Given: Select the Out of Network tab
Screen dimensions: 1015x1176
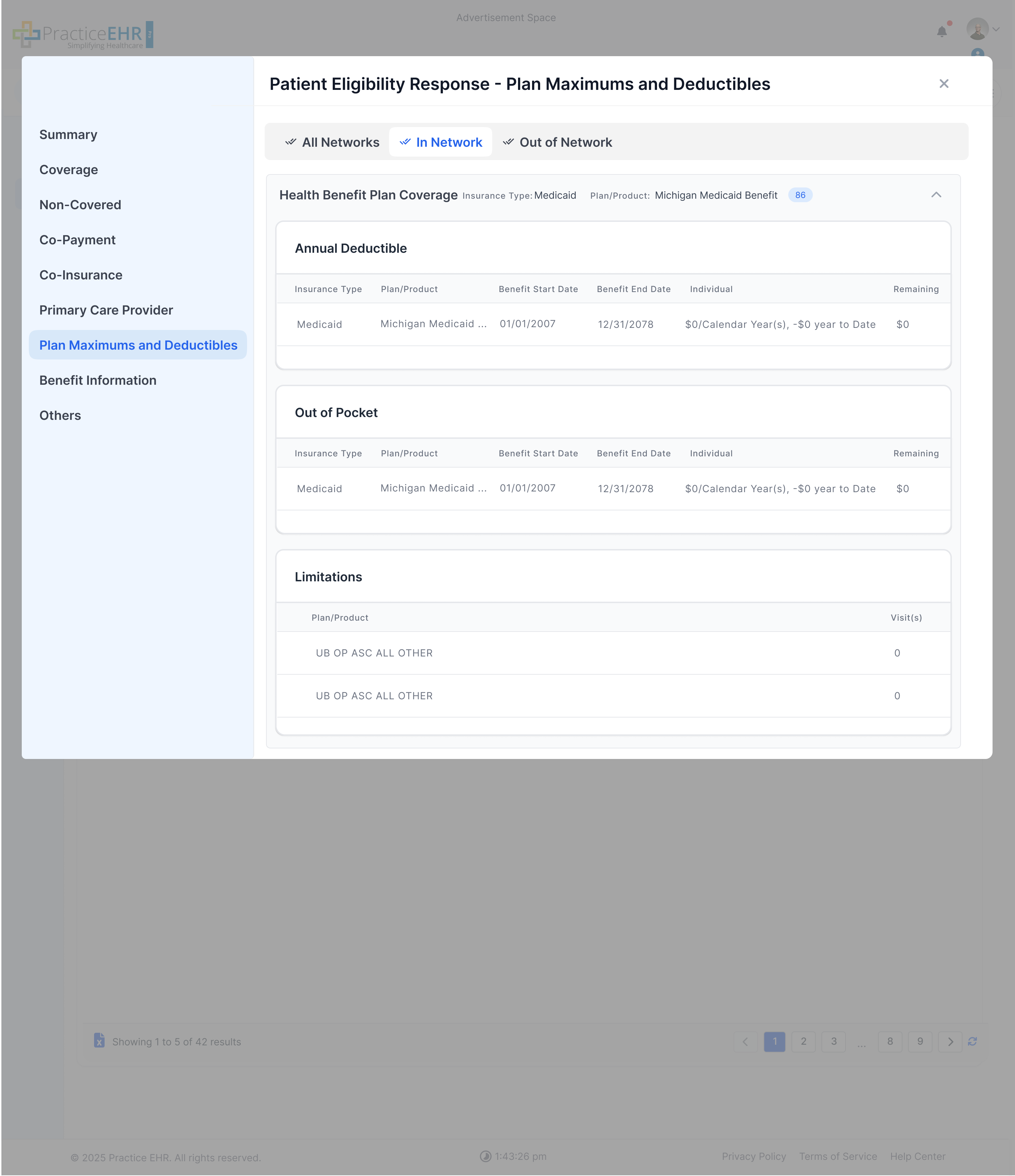Looking at the screenshot, I should (557, 143).
